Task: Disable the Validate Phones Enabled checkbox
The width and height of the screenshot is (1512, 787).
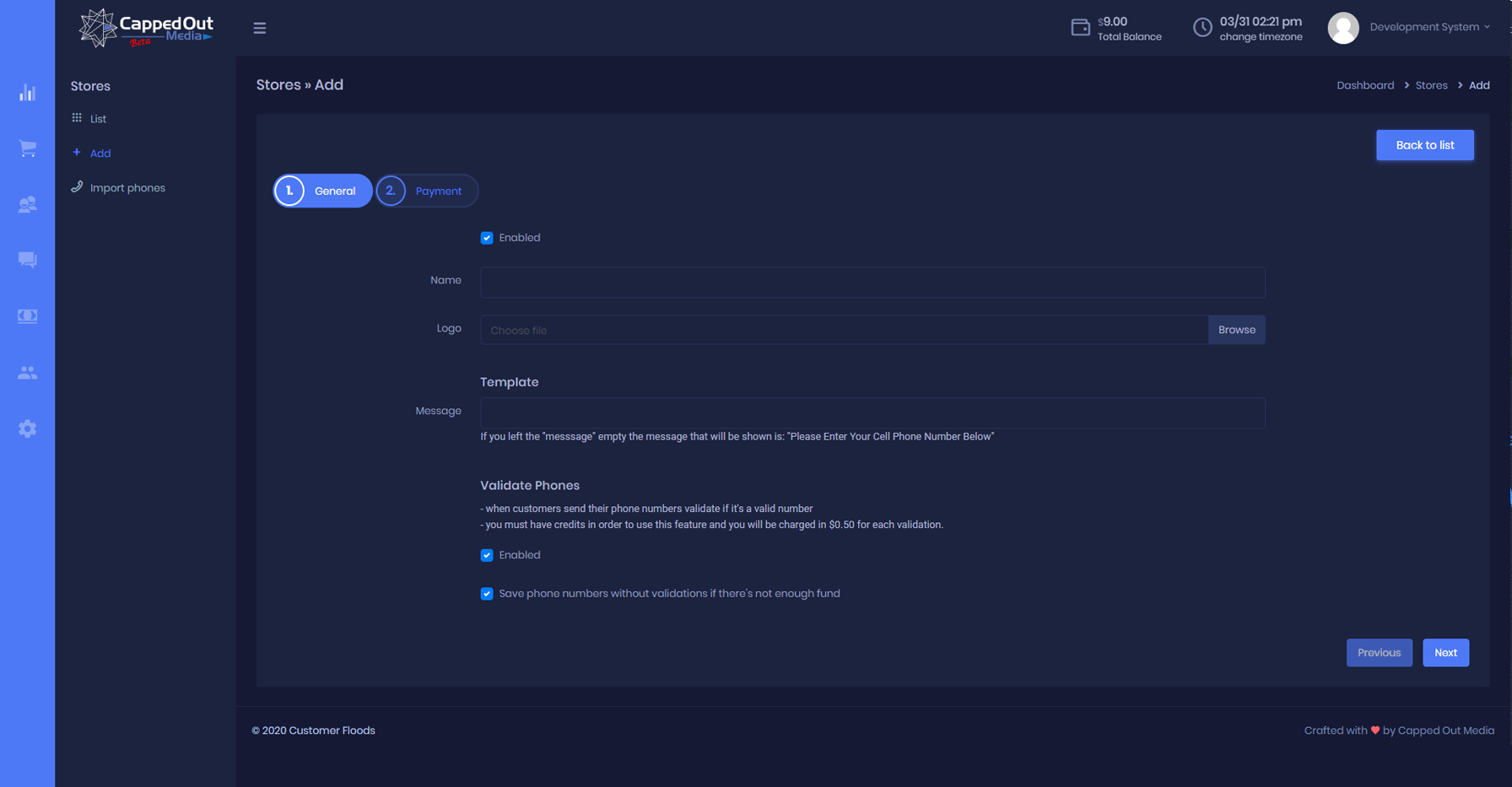Action: pyautogui.click(x=487, y=555)
